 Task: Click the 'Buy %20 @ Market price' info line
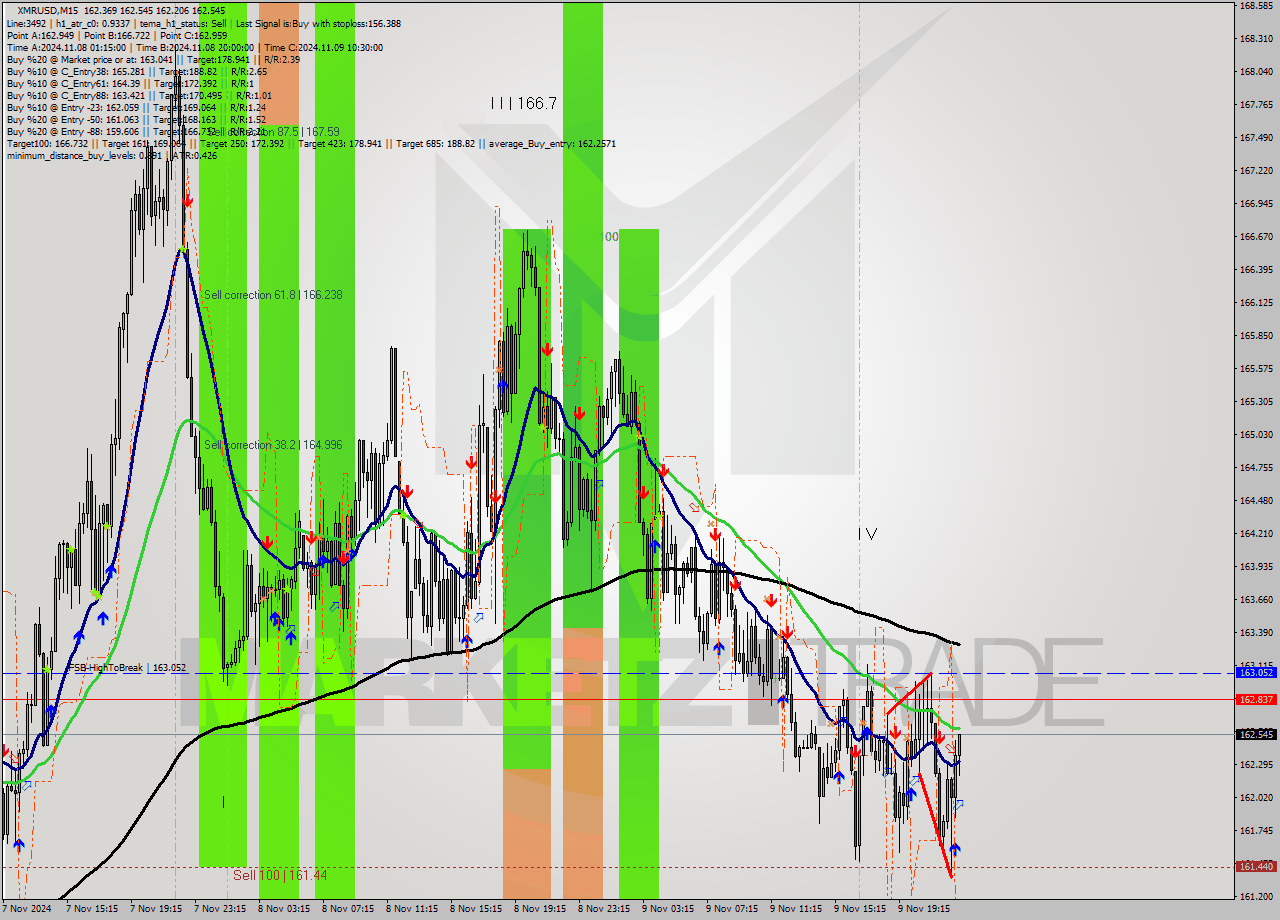pyautogui.click(x=153, y=59)
